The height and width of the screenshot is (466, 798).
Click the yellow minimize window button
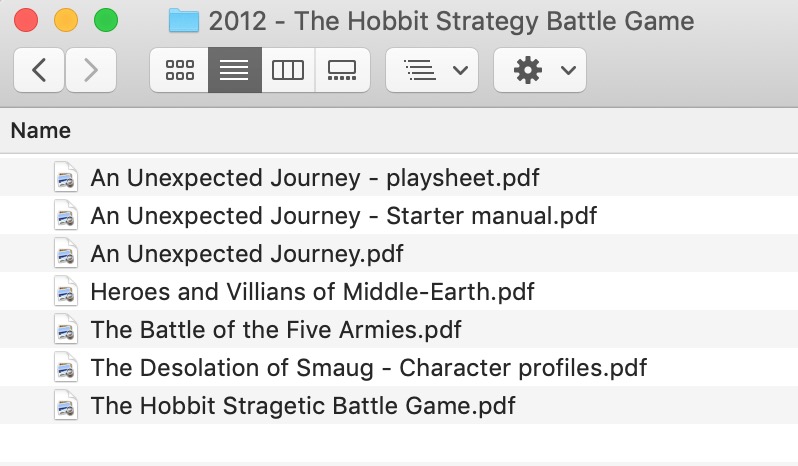pyautogui.click(x=65, y=20)
